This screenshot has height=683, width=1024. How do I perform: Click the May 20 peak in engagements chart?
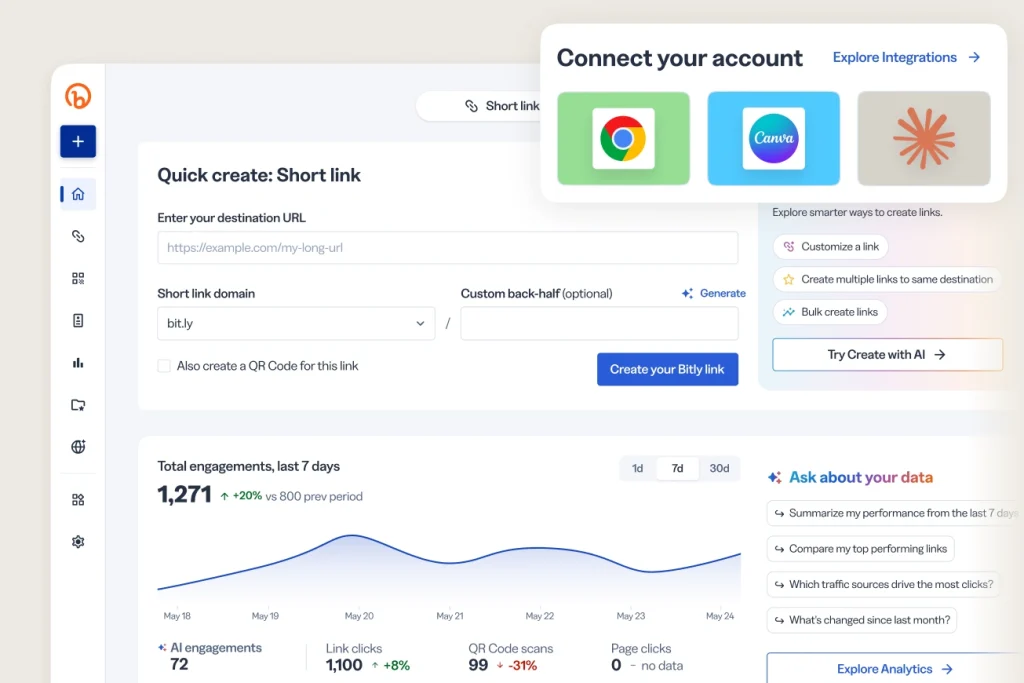352,535
